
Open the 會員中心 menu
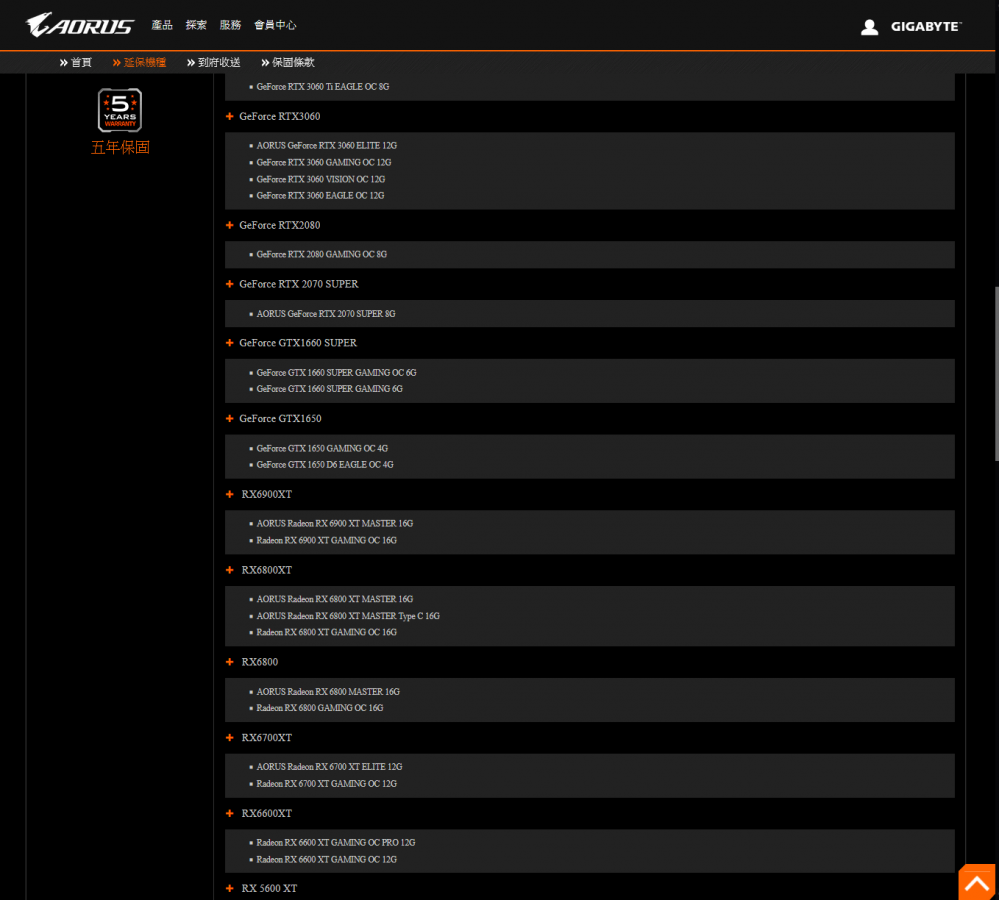pos(275,25)
